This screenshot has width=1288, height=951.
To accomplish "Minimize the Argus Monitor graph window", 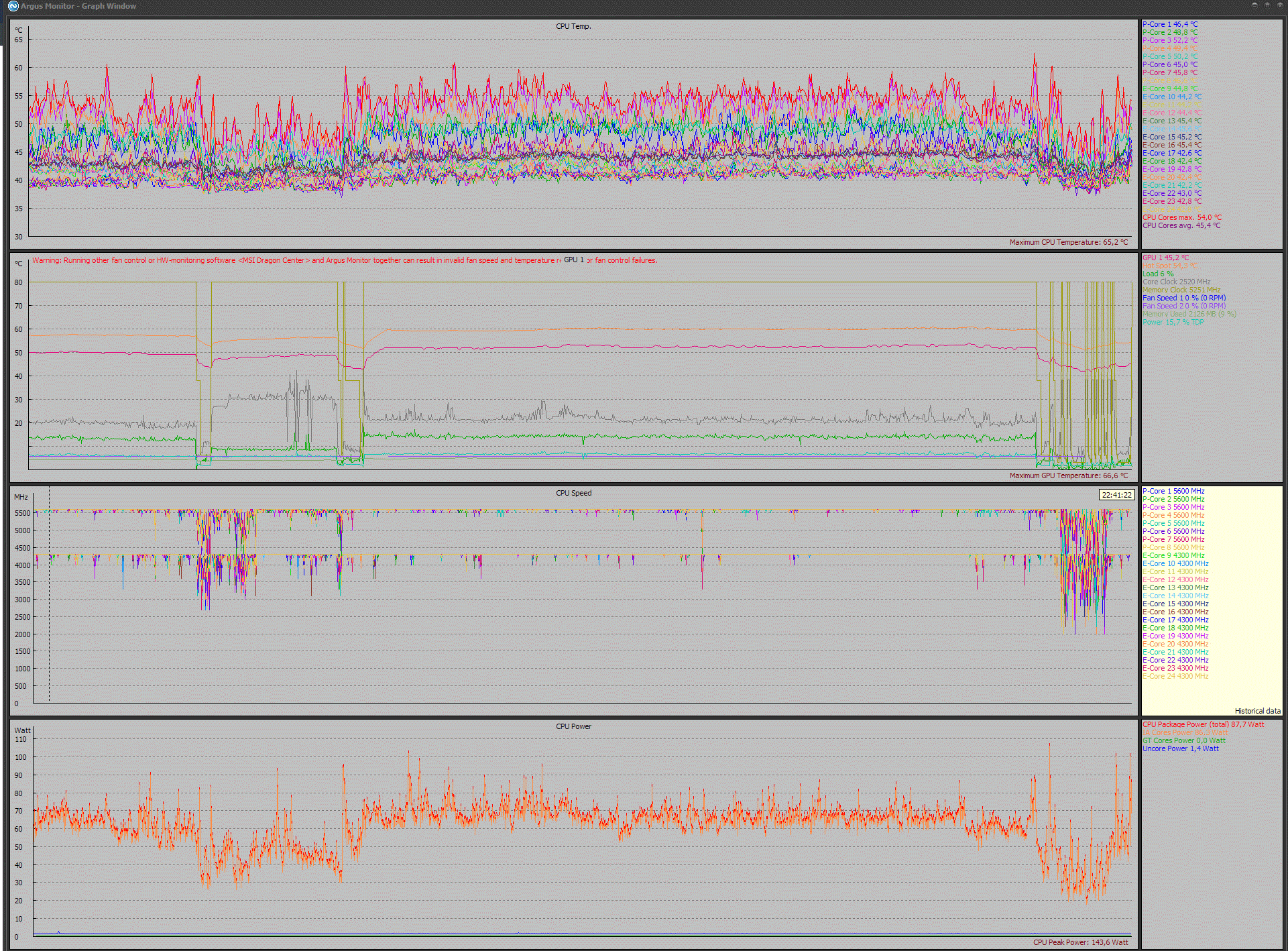I will point(1254,5).
